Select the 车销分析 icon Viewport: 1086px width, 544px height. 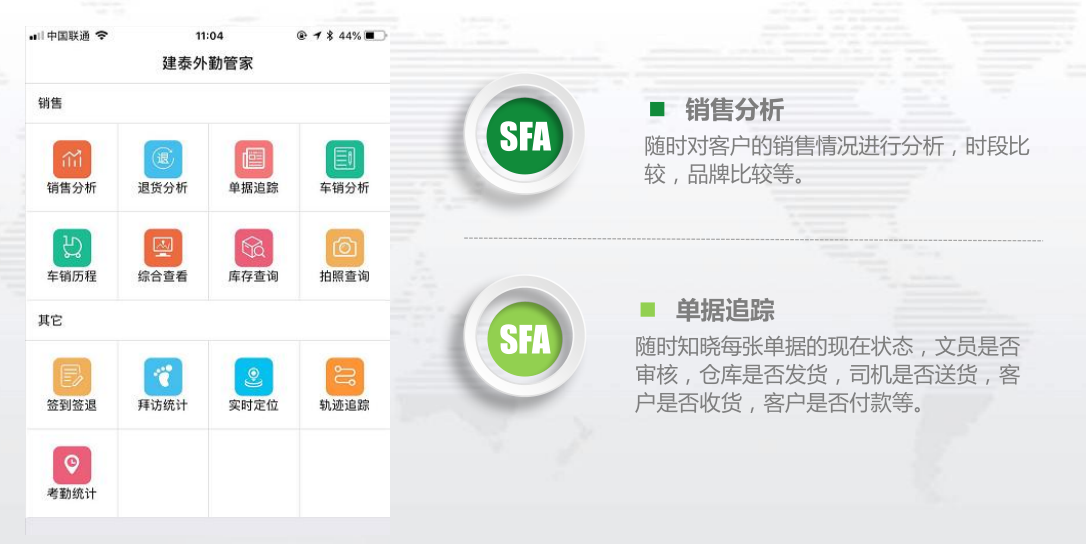tap(345, 160)
